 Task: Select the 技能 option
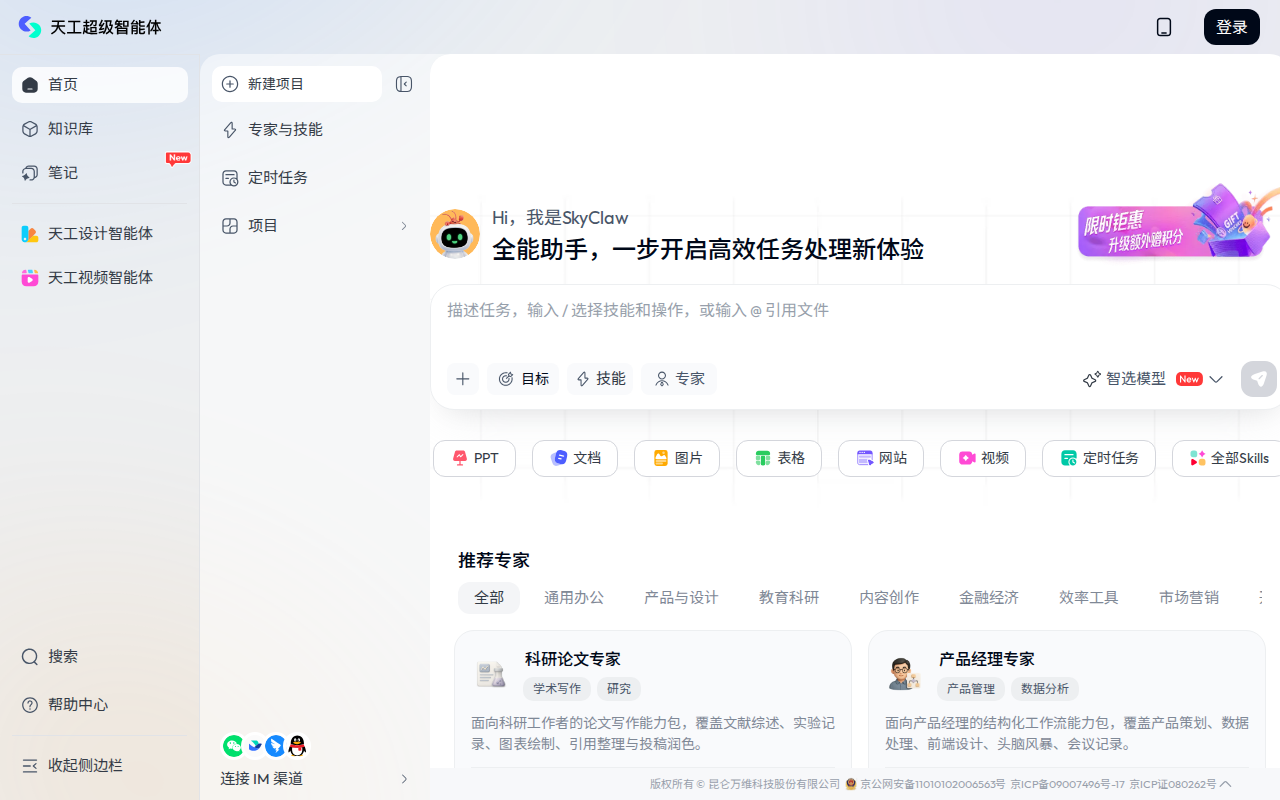(x=600, y=379)
